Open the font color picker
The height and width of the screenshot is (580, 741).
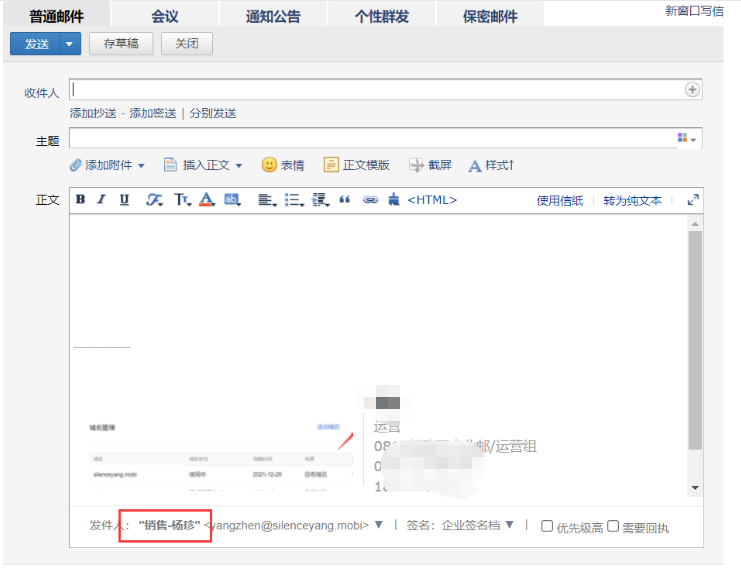pos(207,200)
